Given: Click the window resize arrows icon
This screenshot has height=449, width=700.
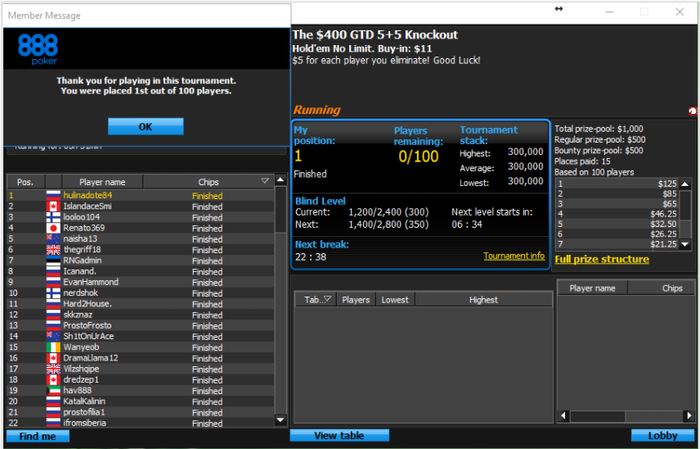Looking at the screenshot, I should click(x=558, y=9).
